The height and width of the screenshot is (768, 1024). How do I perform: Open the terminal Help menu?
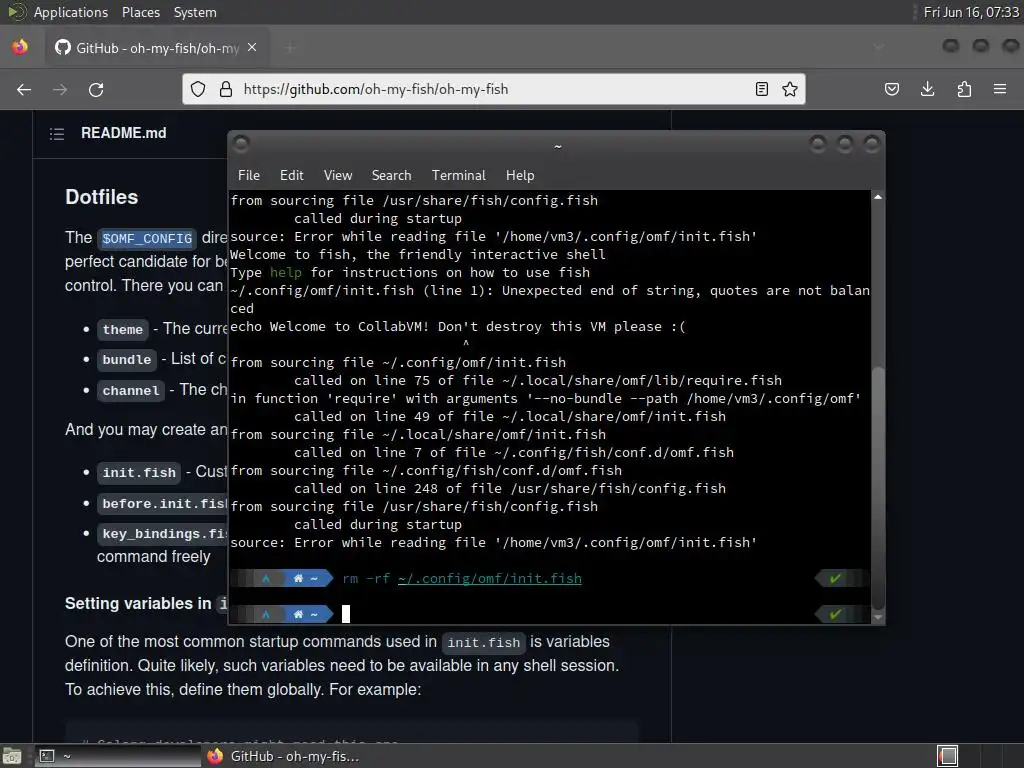(x=520, y=175)
